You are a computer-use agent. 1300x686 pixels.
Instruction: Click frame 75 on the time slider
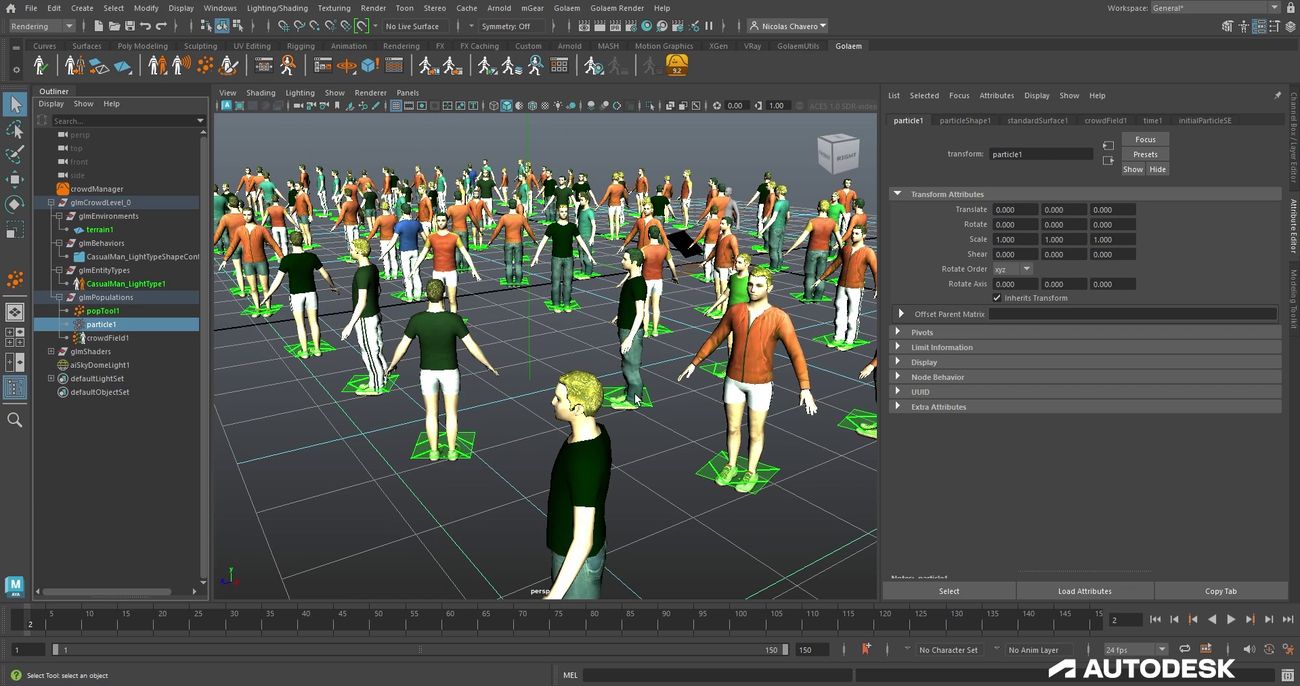tap(559, 621)
